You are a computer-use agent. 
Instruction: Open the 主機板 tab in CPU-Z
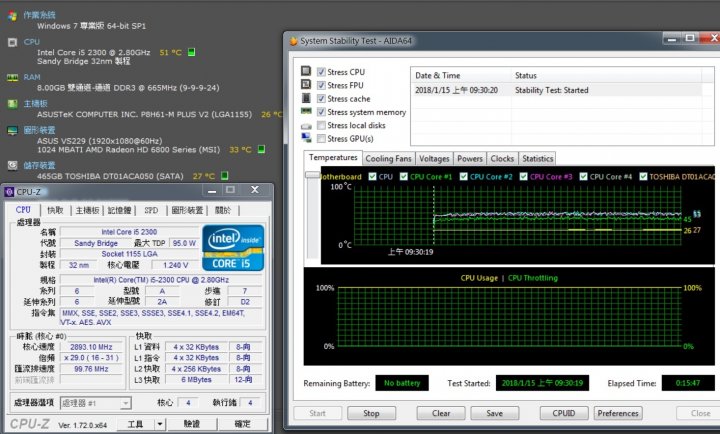click(87, 210)
